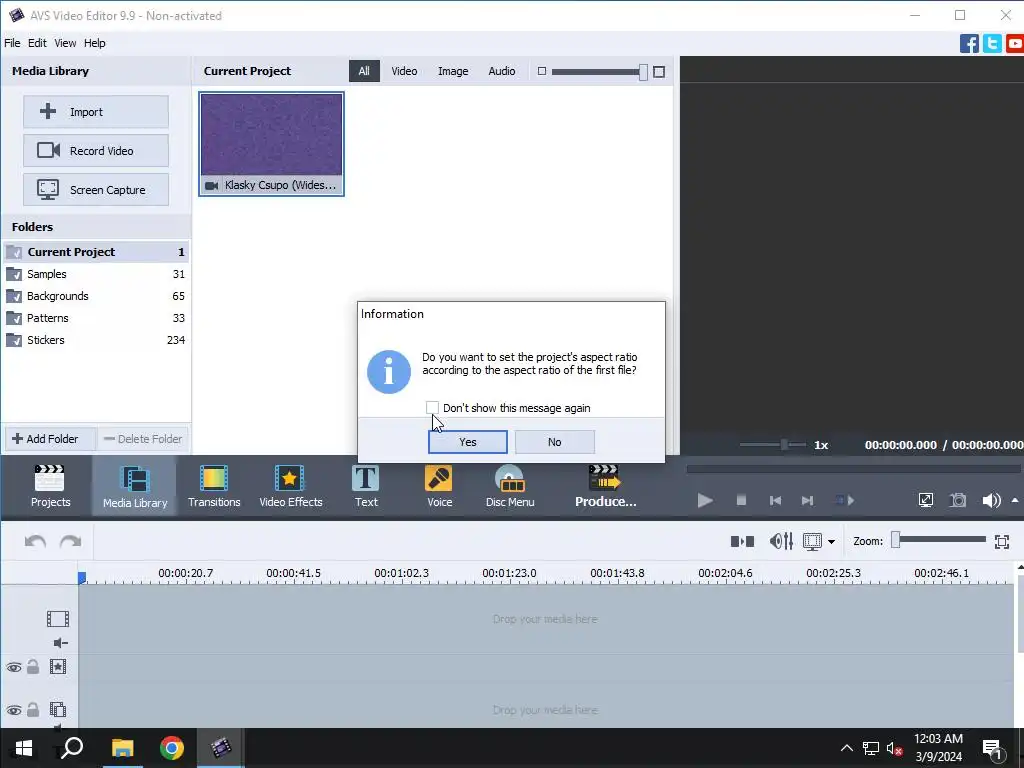Click the timeline playhead marker

[x=82, y=577]
